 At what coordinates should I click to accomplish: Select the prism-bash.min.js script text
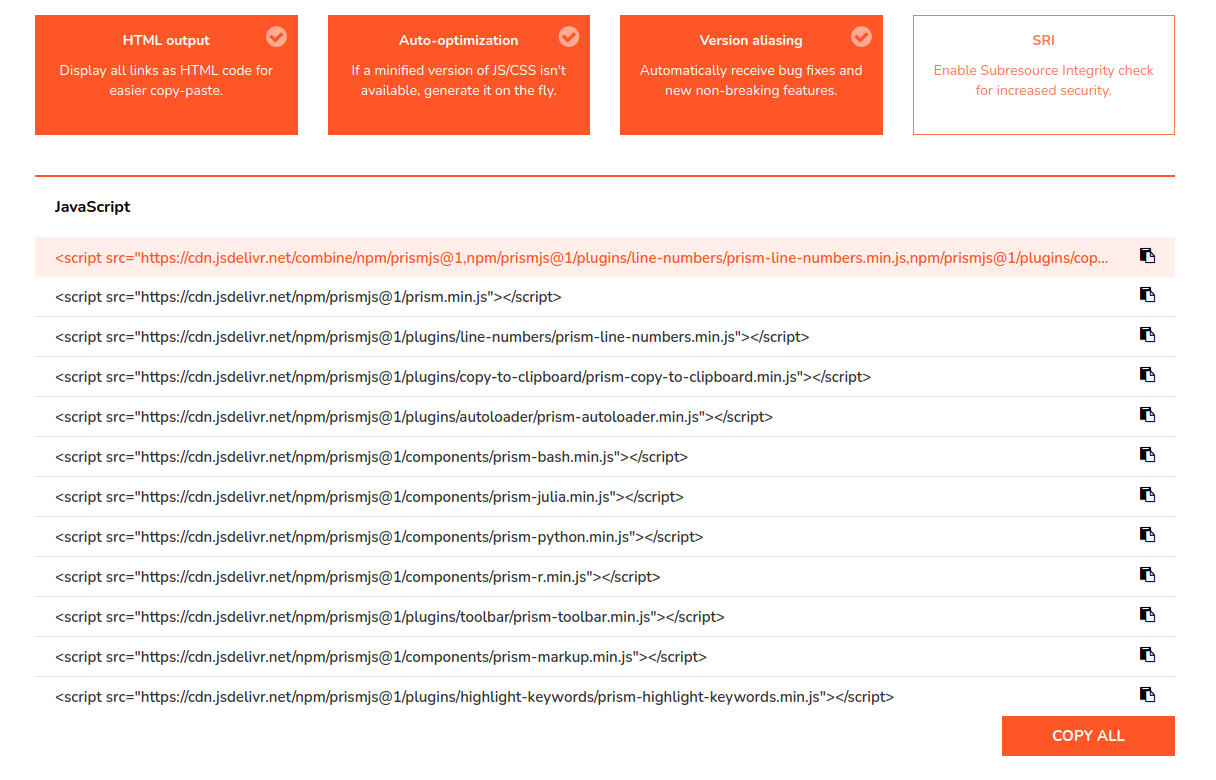(x=371, y=457)
